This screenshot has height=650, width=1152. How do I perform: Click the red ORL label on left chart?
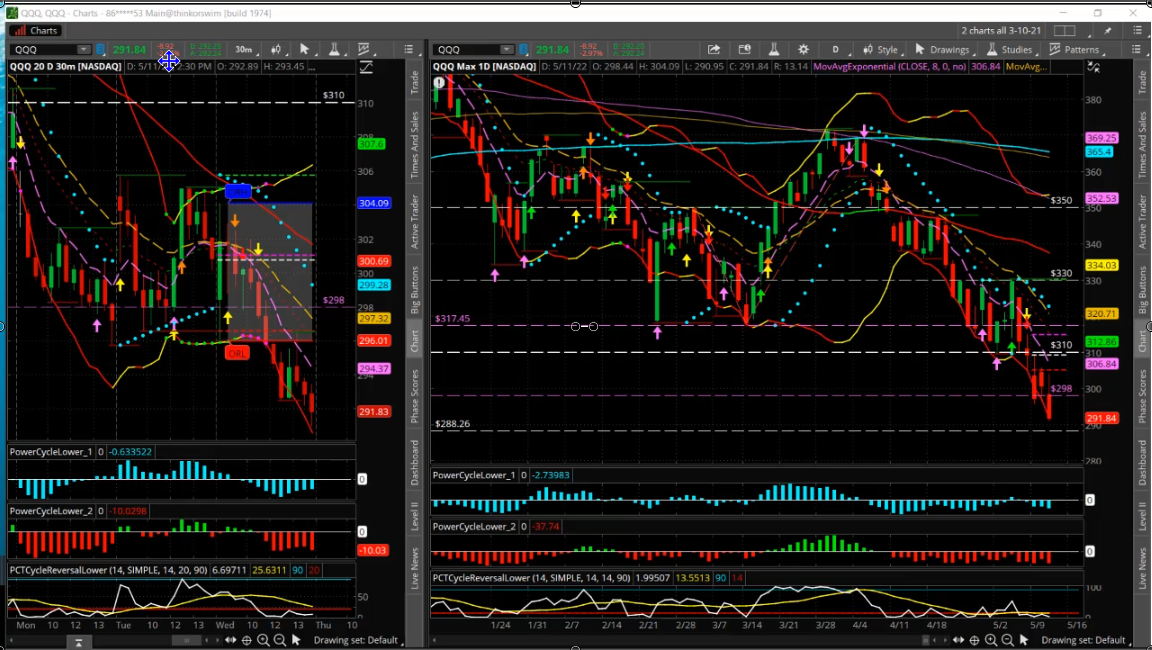point(237,353)
